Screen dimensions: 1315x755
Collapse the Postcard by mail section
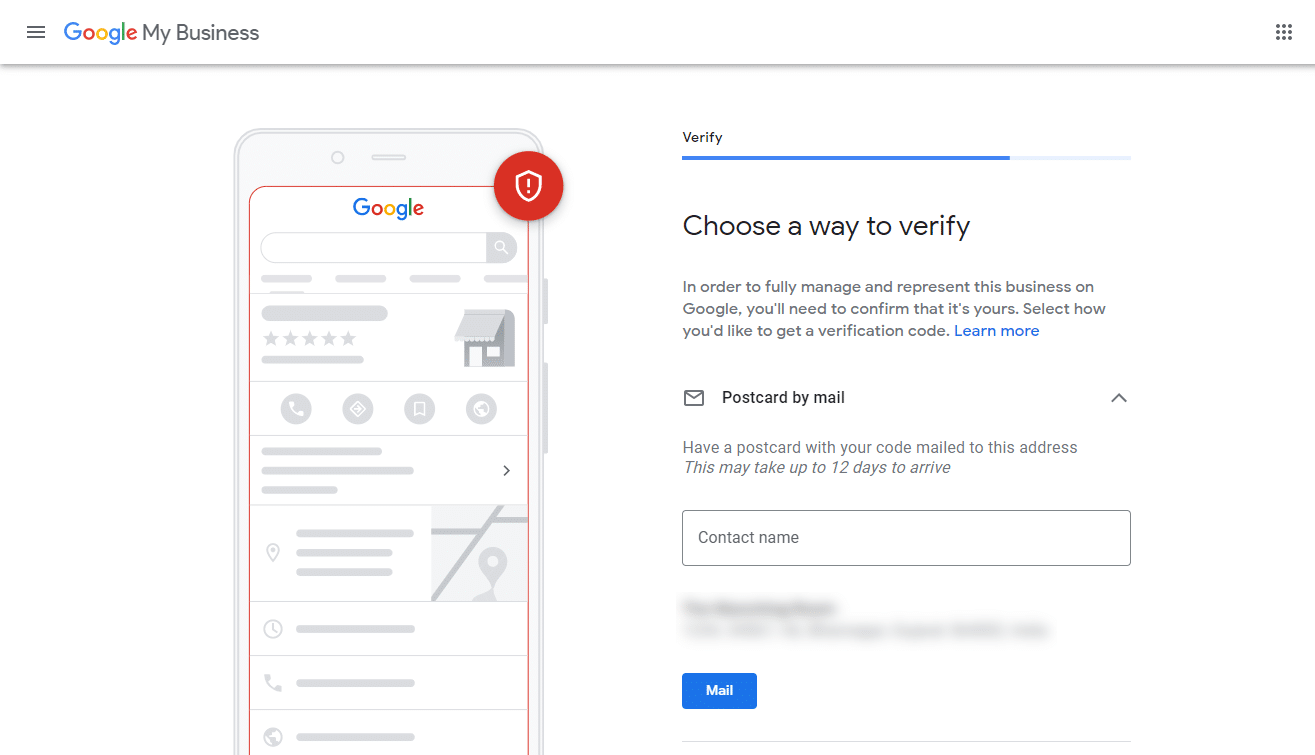1119,398
